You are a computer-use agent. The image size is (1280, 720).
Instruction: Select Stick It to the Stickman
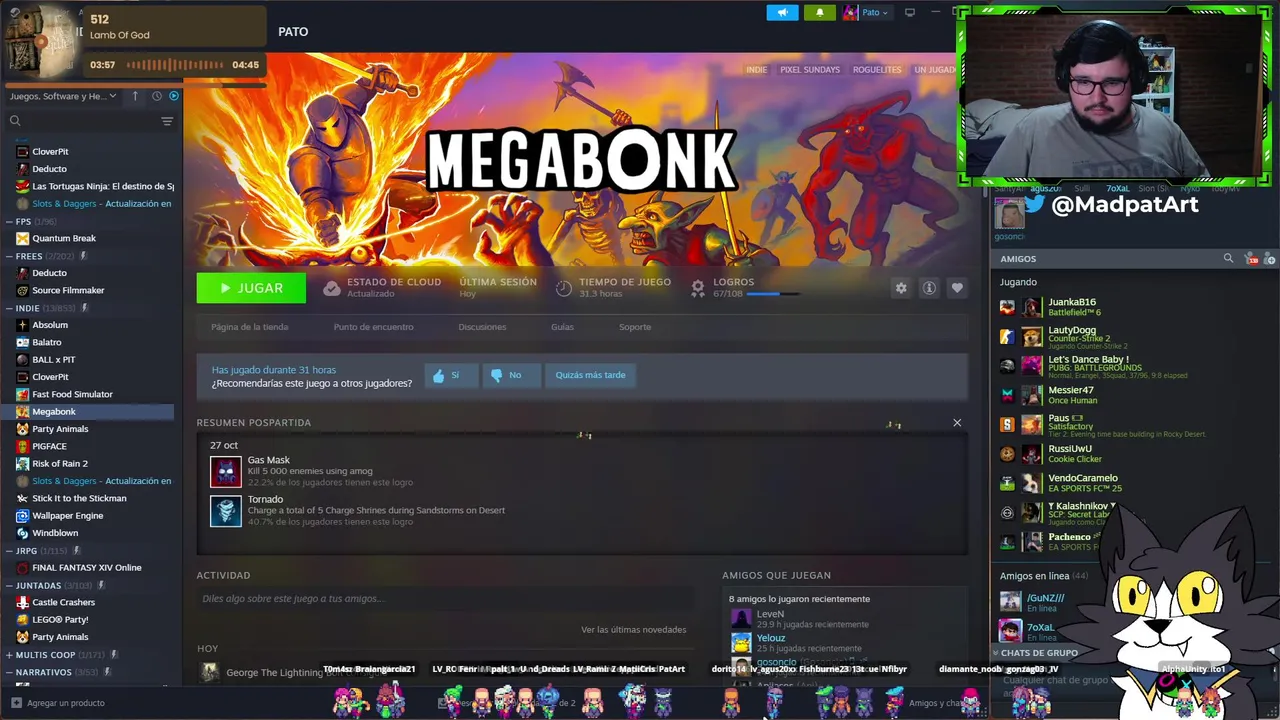click(x=79, y=498)
